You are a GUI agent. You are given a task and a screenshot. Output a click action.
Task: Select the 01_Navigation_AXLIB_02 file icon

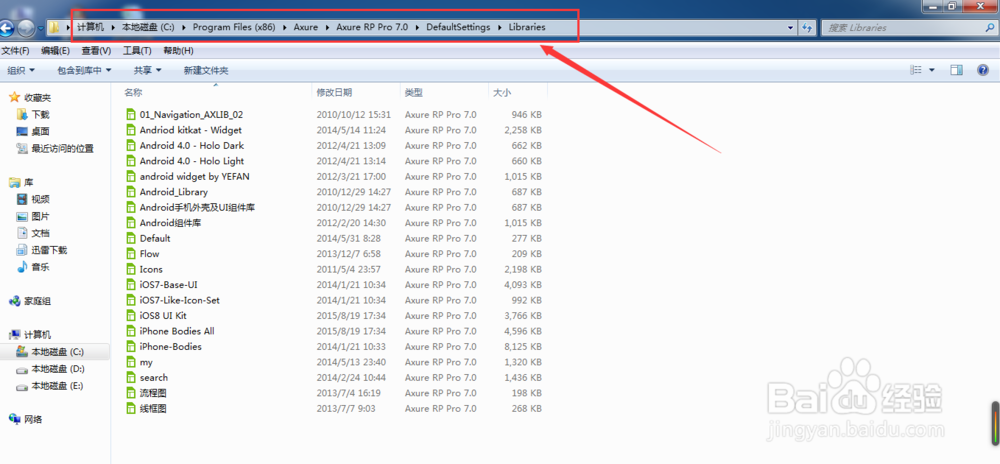click(x=132, y=115)
